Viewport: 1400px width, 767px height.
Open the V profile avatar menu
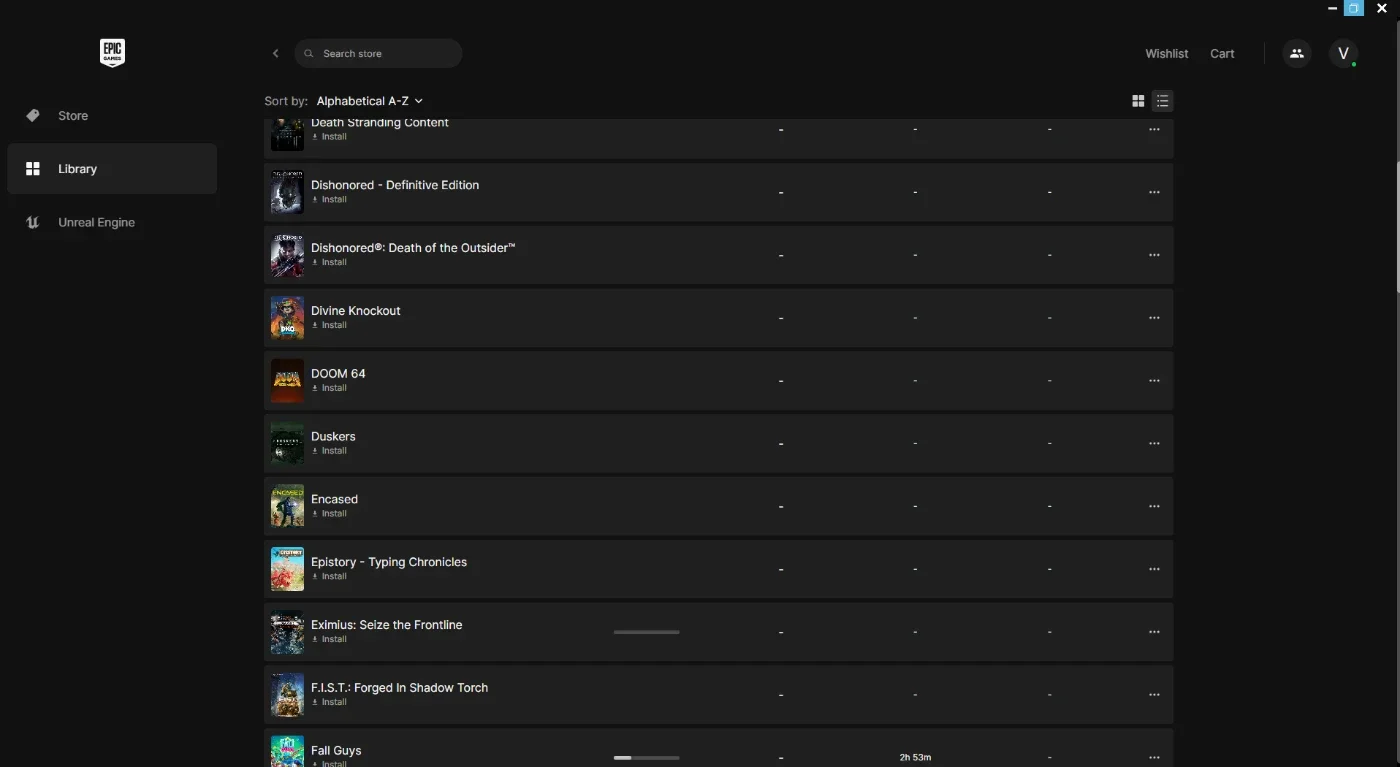(x=1343, y=54)
